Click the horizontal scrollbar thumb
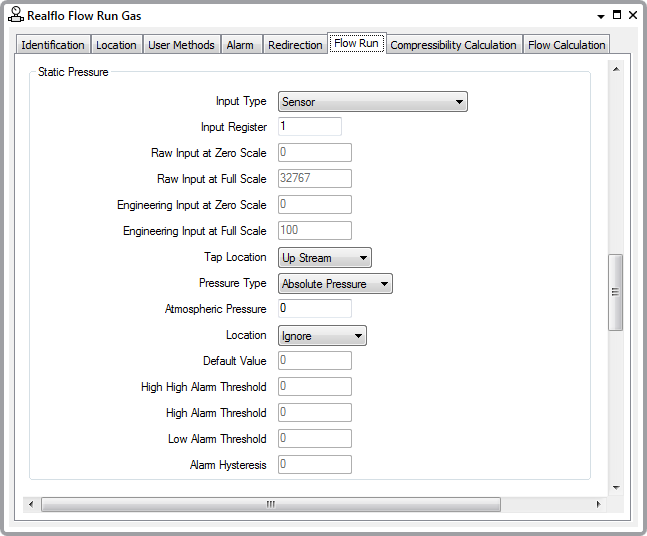Screen dimensions: 647x536 tap(271, 504)
